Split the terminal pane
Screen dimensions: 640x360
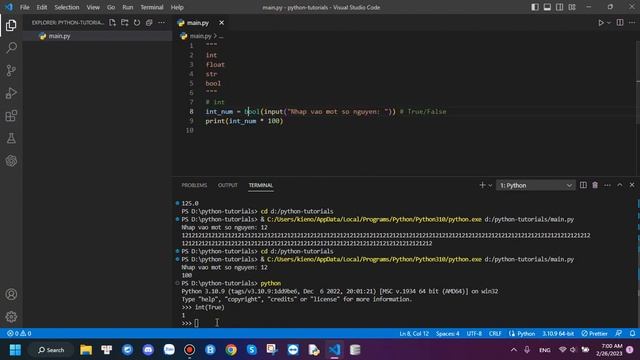583,185
